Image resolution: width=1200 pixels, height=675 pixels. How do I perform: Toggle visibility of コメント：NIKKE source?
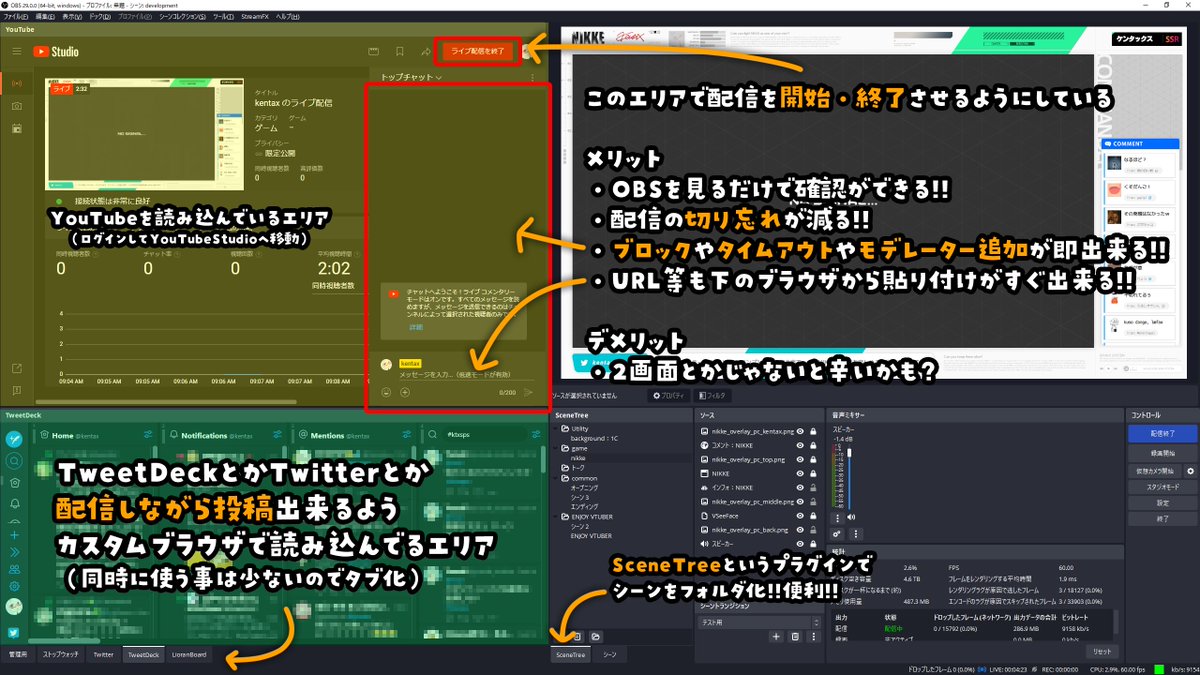click(x=800, y=444)
